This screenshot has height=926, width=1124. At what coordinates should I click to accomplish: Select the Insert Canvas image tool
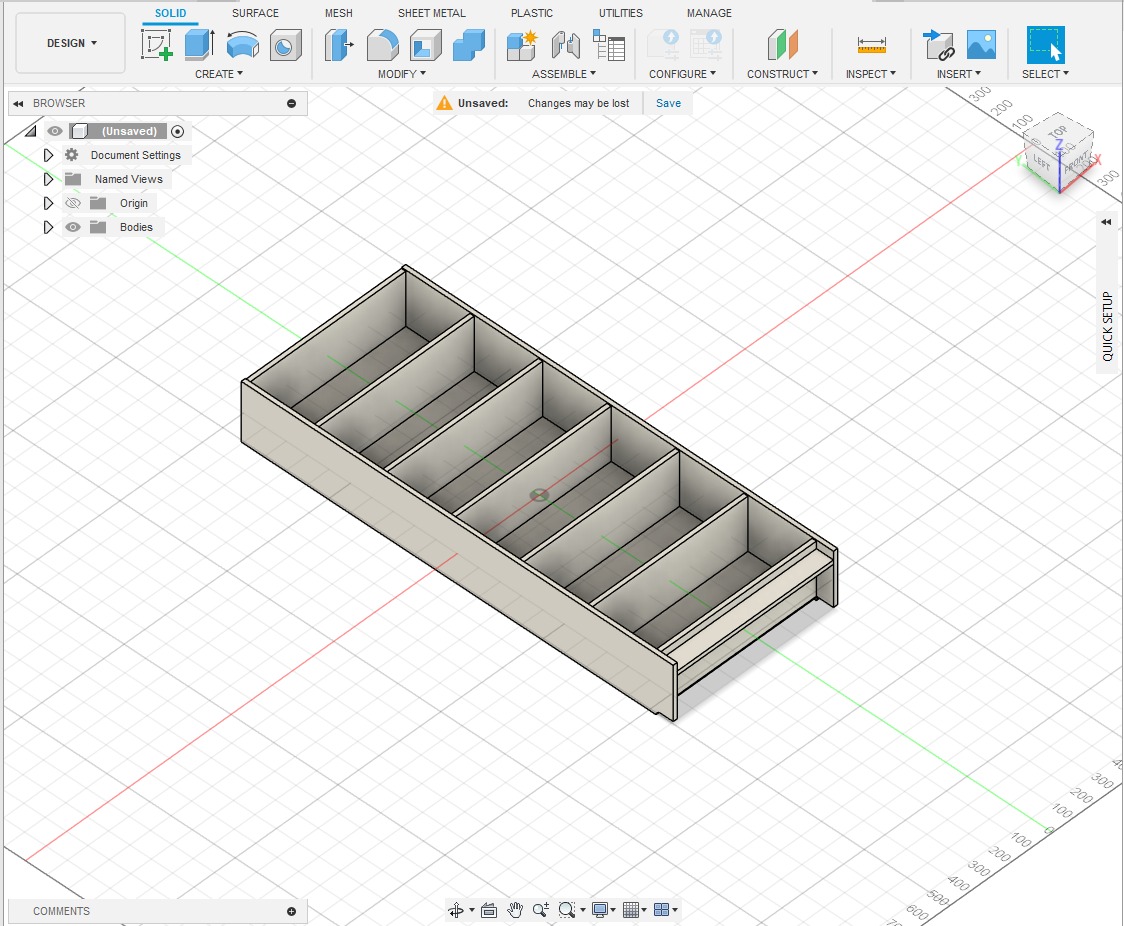click(x=981, y=44)
